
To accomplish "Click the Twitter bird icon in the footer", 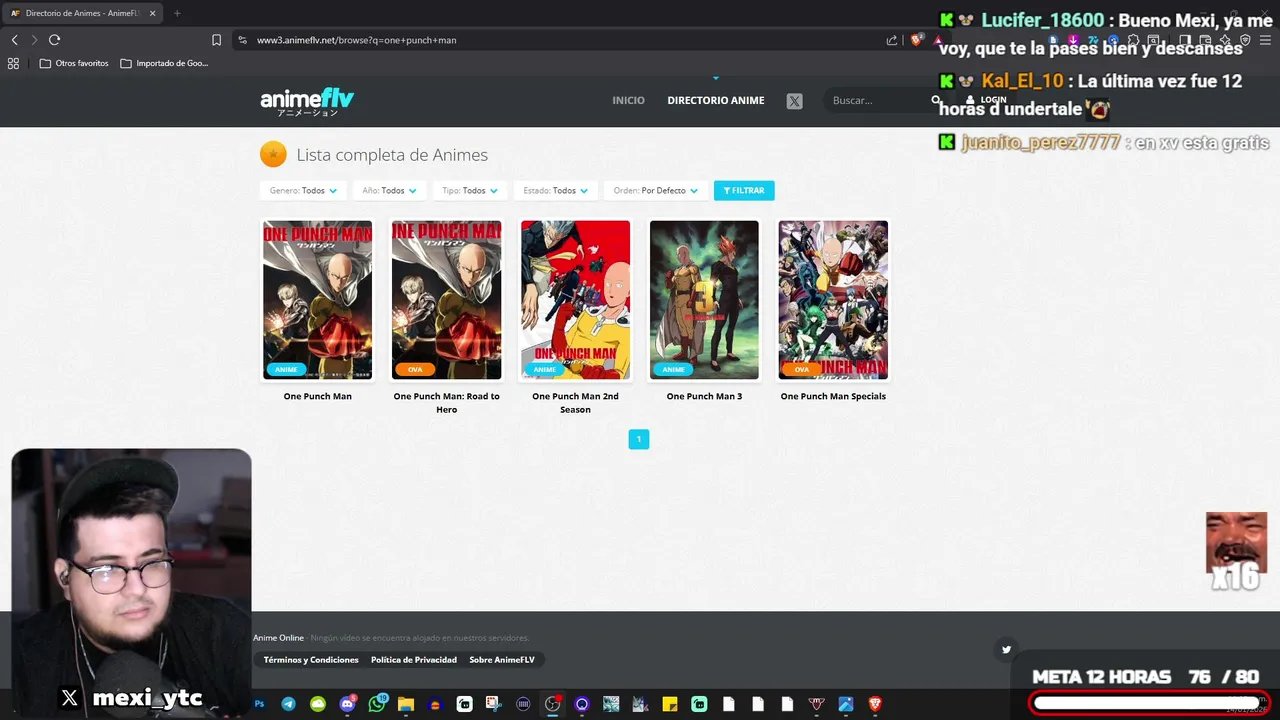I will 1006,649.
